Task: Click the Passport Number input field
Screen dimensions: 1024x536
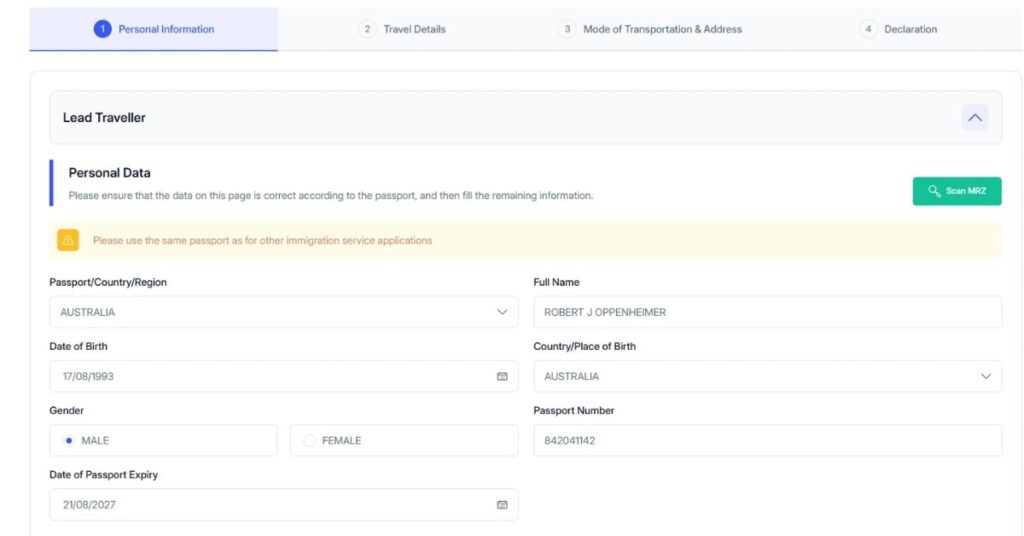Action: [x=767, y=441]
